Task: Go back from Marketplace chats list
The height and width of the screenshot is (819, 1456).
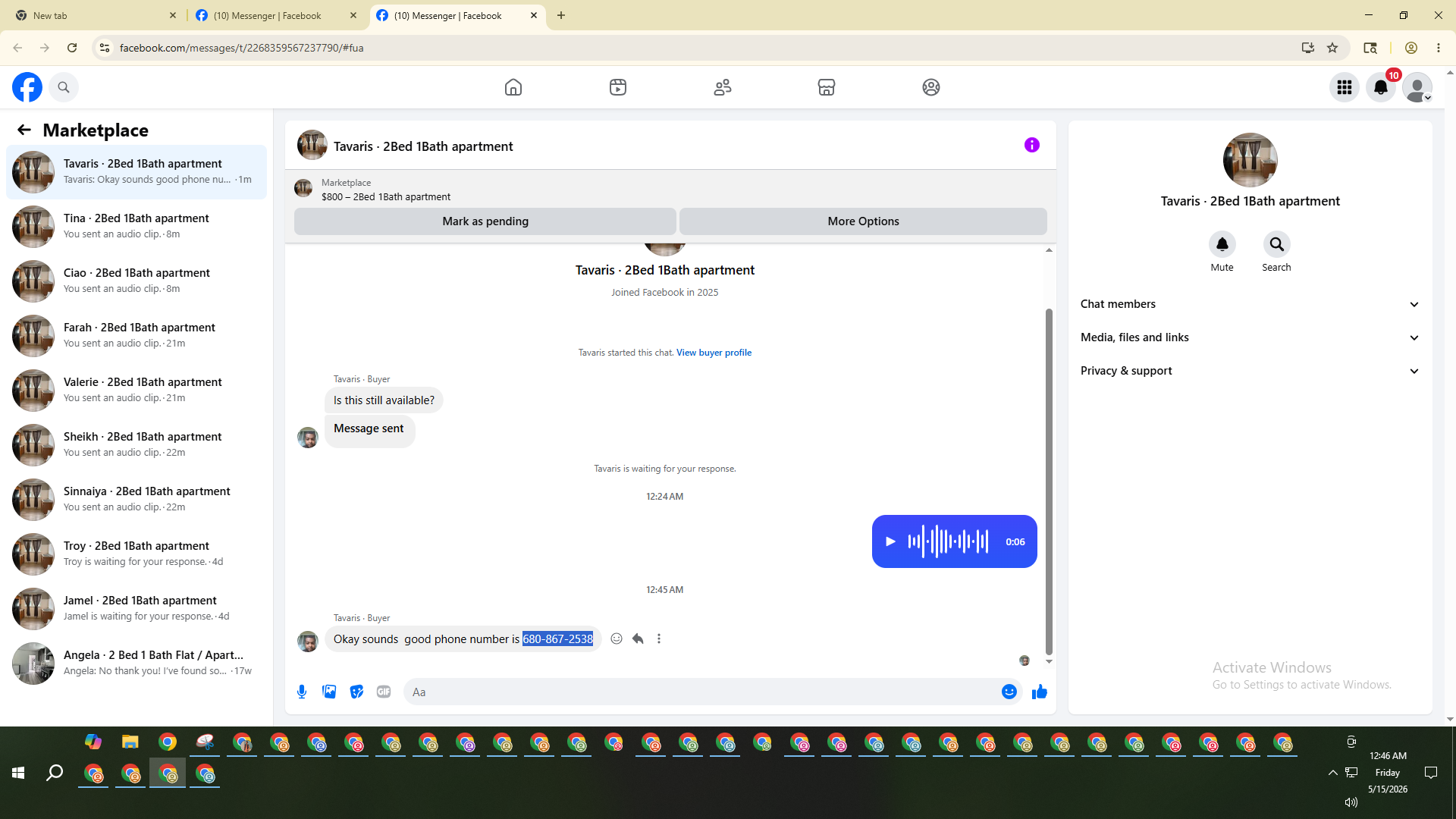Action: [x=24, y=130]
